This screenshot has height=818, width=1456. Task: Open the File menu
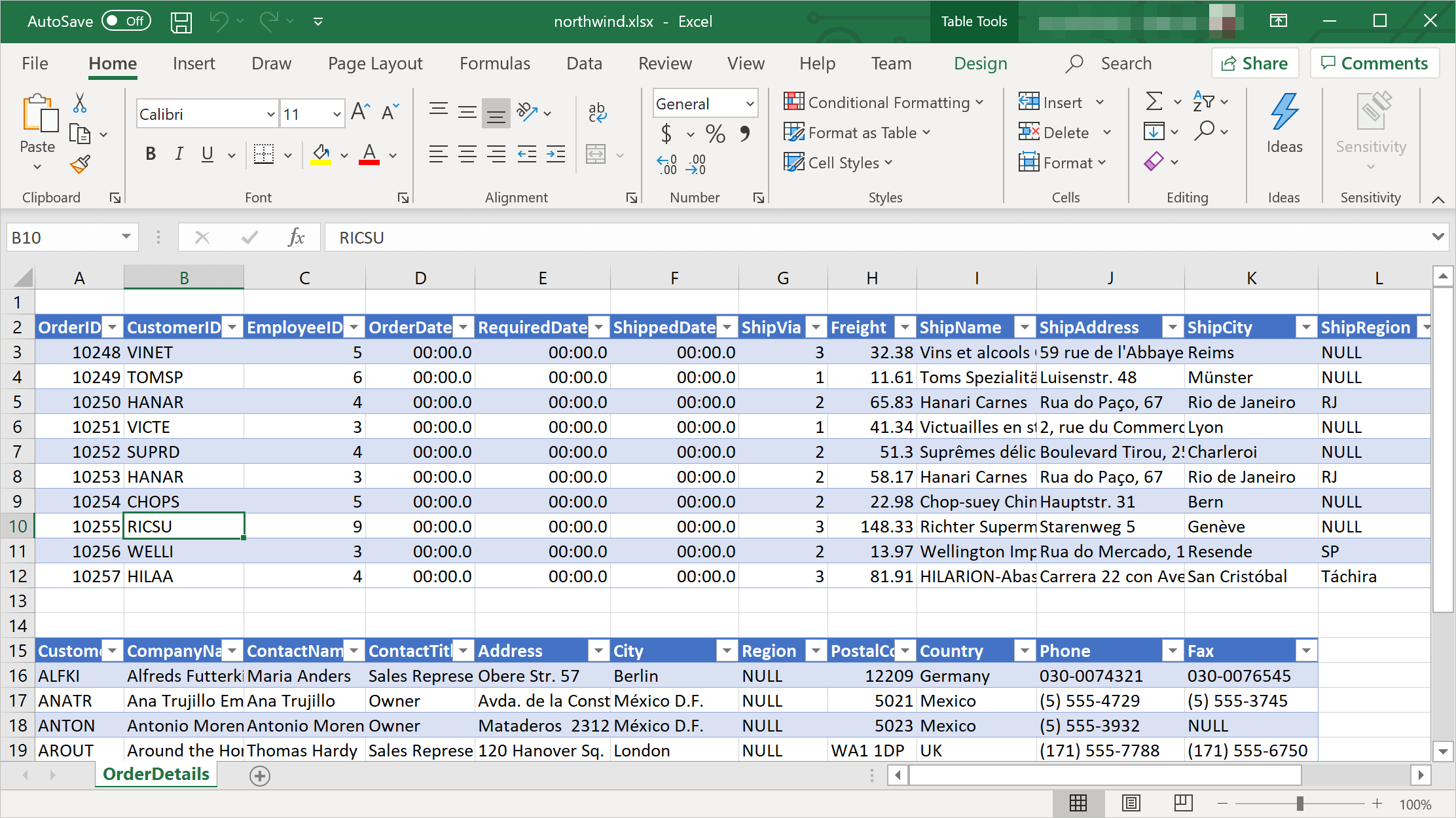35,64
